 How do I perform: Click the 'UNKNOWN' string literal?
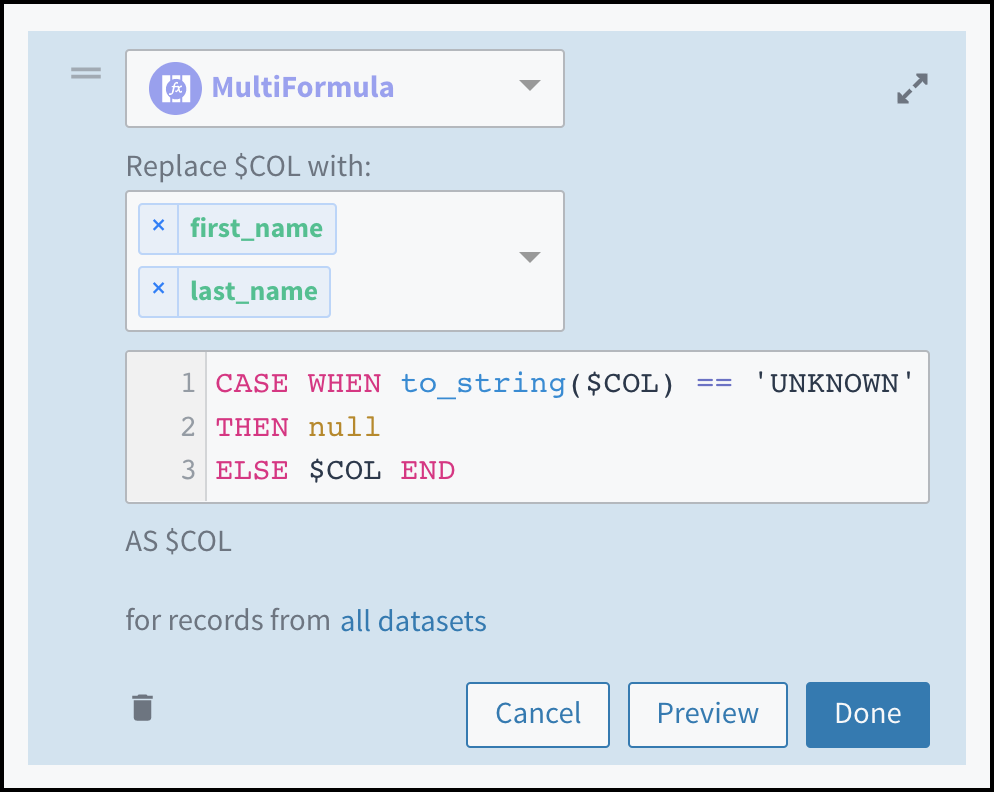(830, 383)
